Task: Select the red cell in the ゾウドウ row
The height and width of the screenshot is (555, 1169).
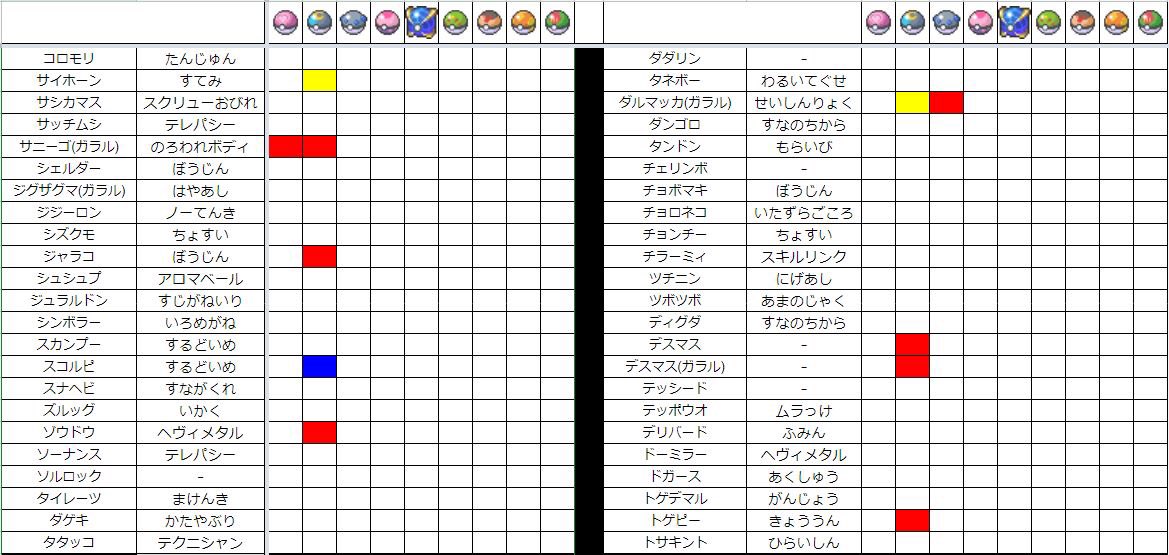Action: [x=320, y=433]
